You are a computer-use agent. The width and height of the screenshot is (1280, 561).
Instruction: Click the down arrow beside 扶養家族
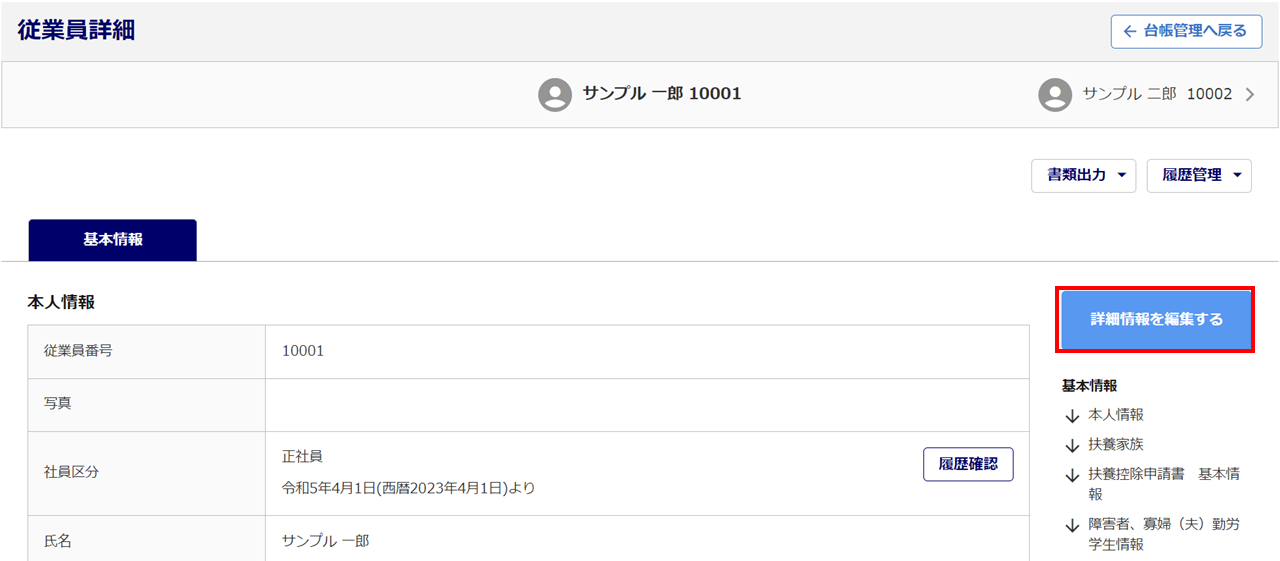coord(1072,445)
